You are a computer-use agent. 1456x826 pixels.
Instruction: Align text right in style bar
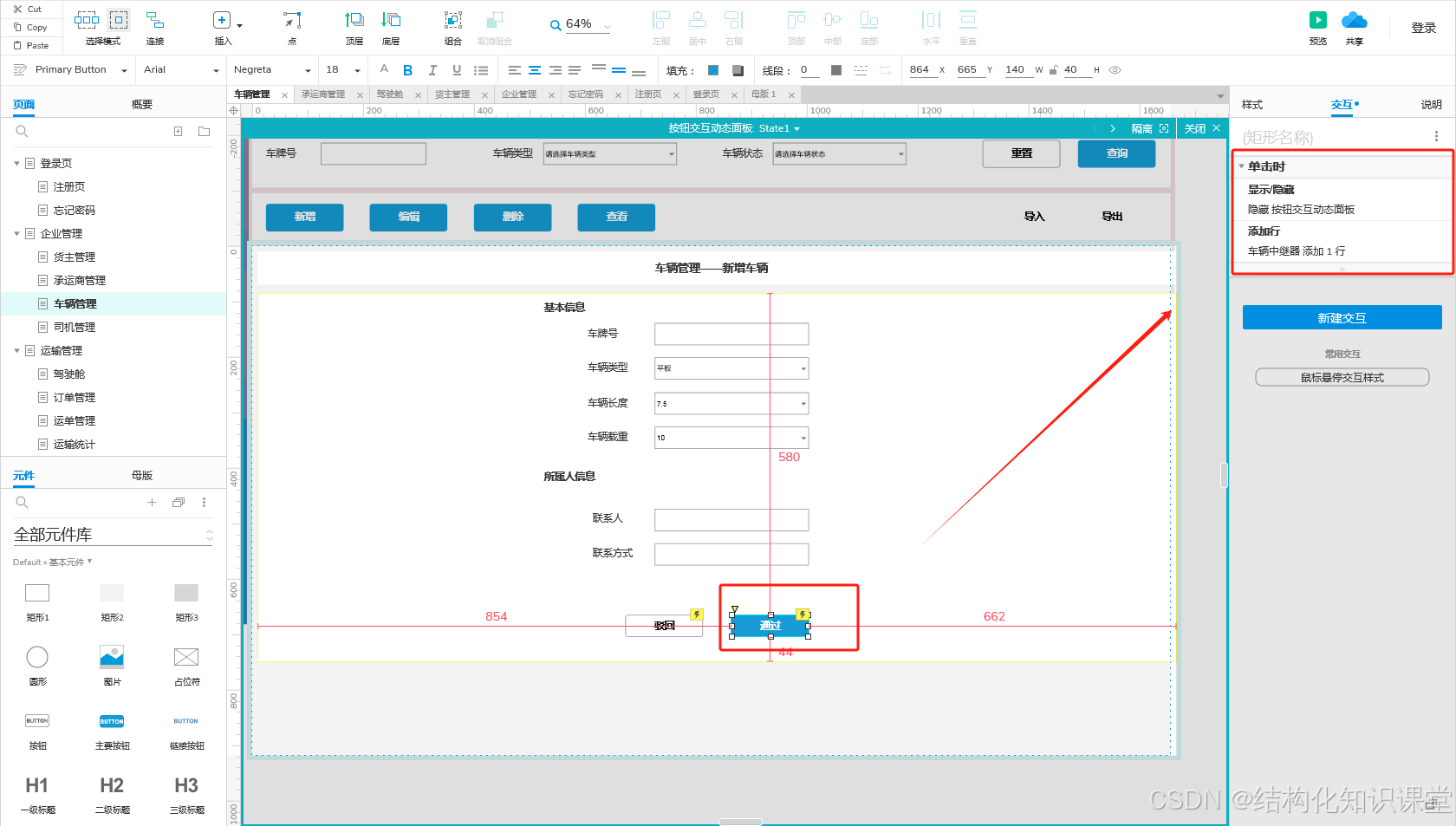click(555, 70)
